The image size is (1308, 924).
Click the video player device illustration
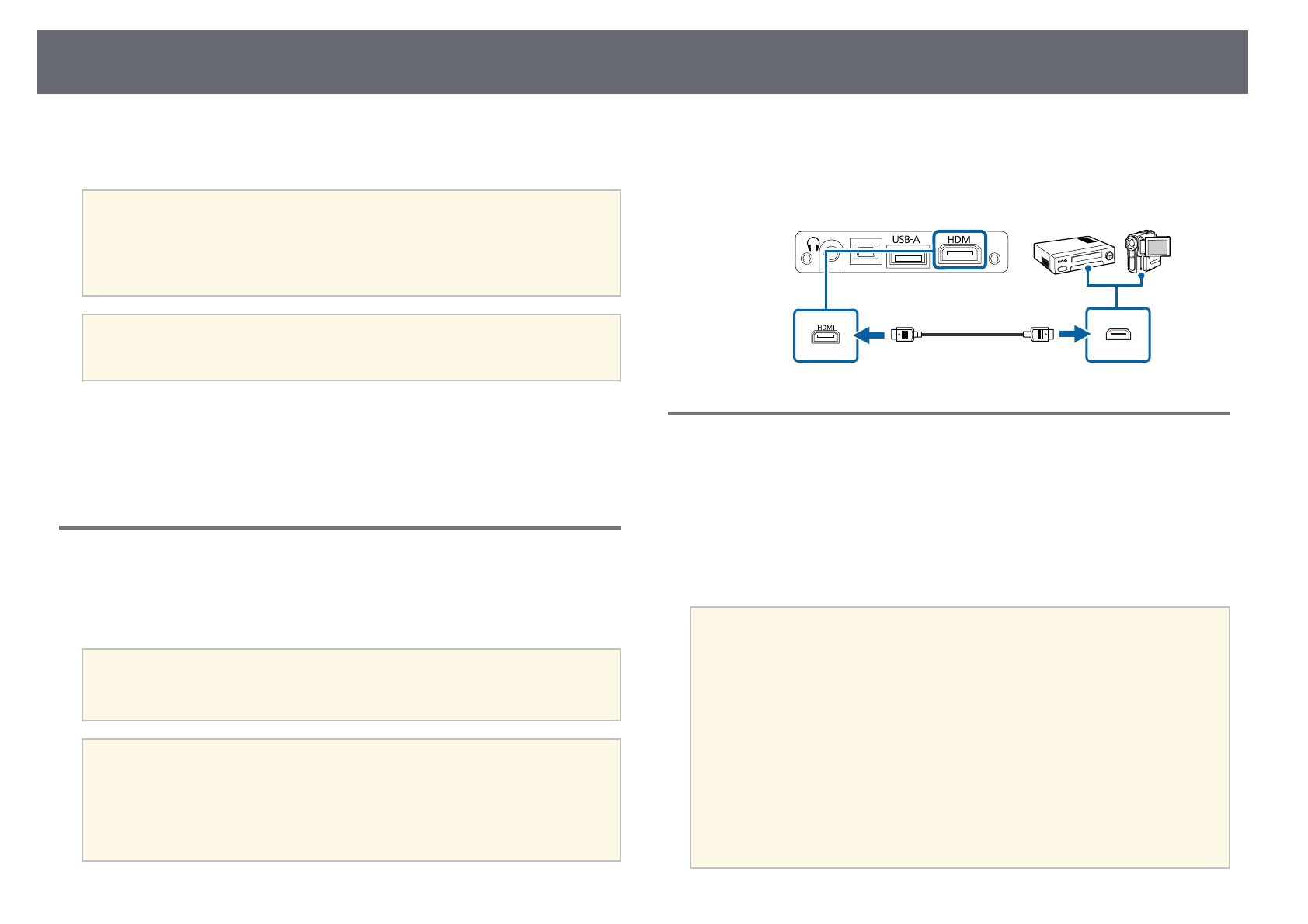1073,255
